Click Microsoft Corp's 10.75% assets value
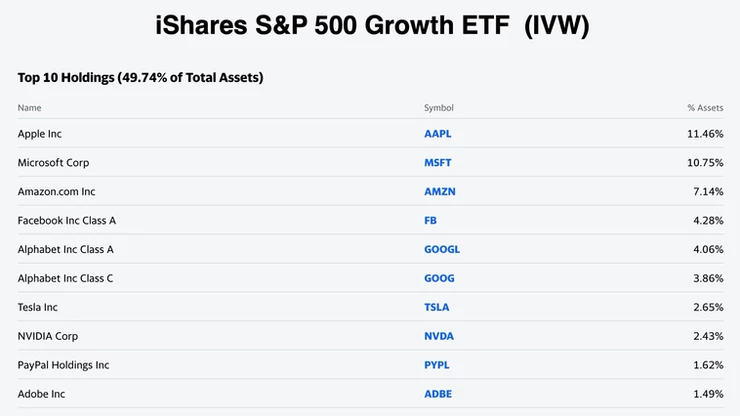This screenshot has height=416, width=740. (704, 162)
